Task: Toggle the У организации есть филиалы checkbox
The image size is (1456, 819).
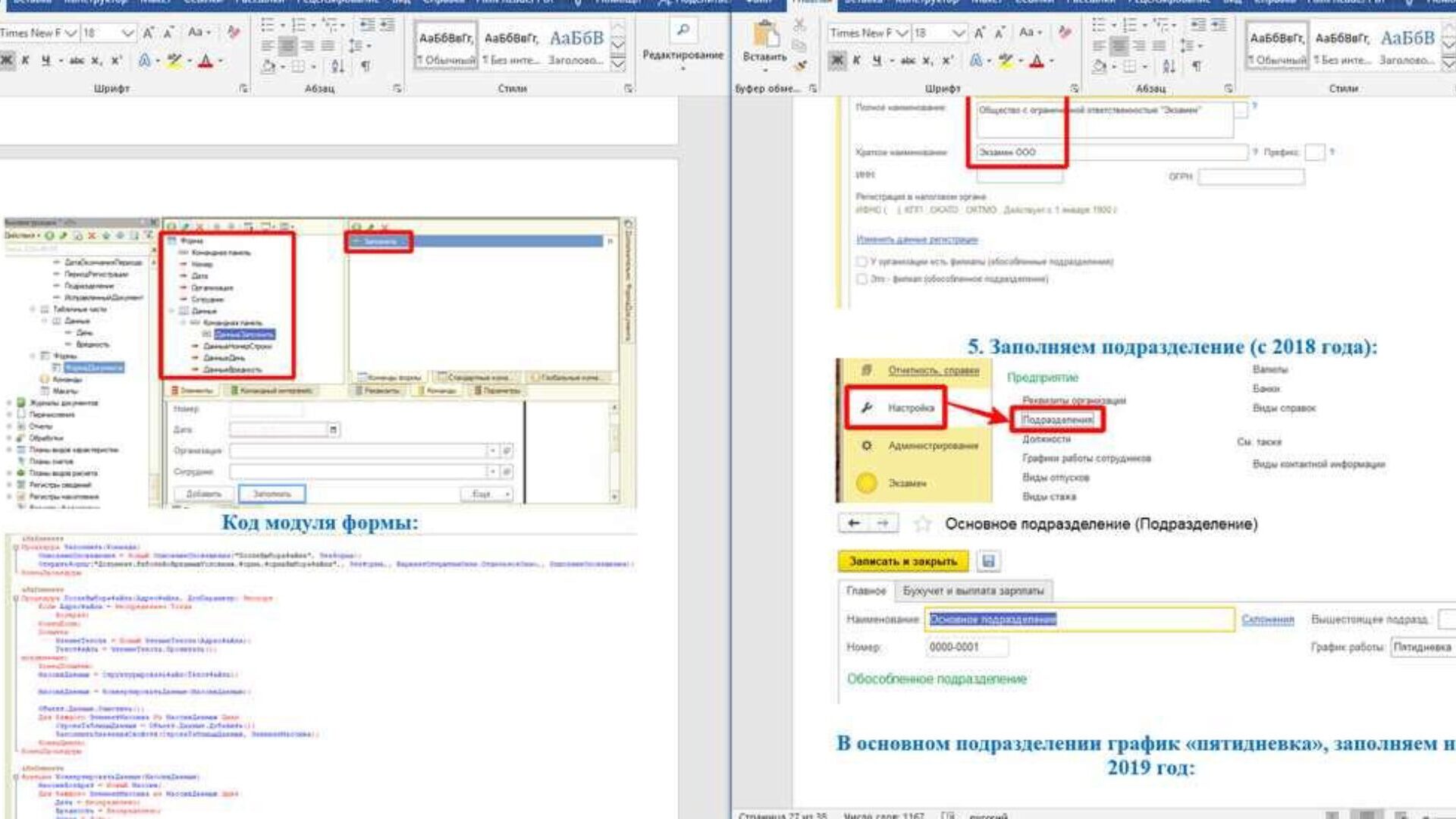Action: [x=861, y=262]
